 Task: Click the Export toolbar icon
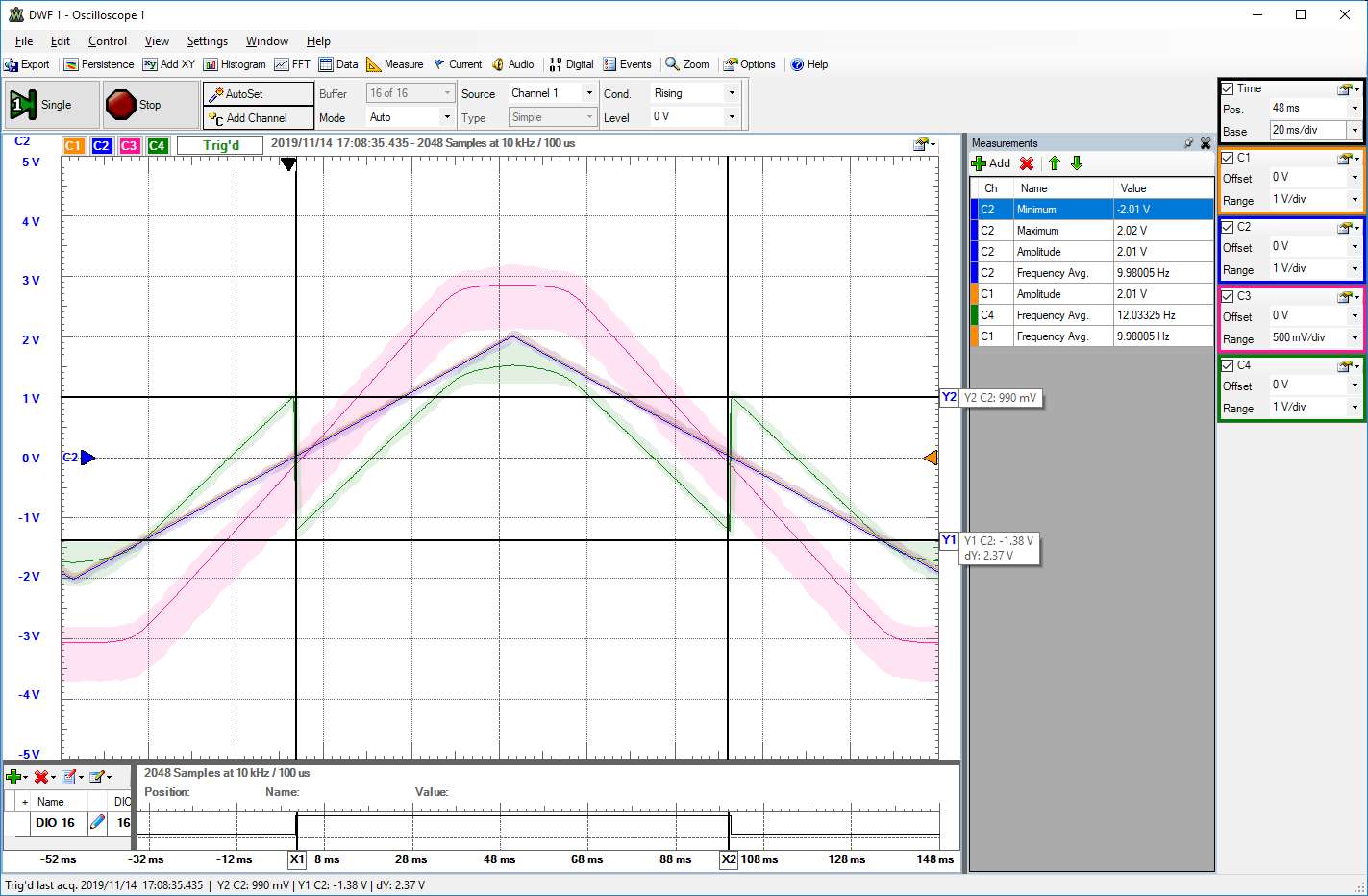point(27,64)
